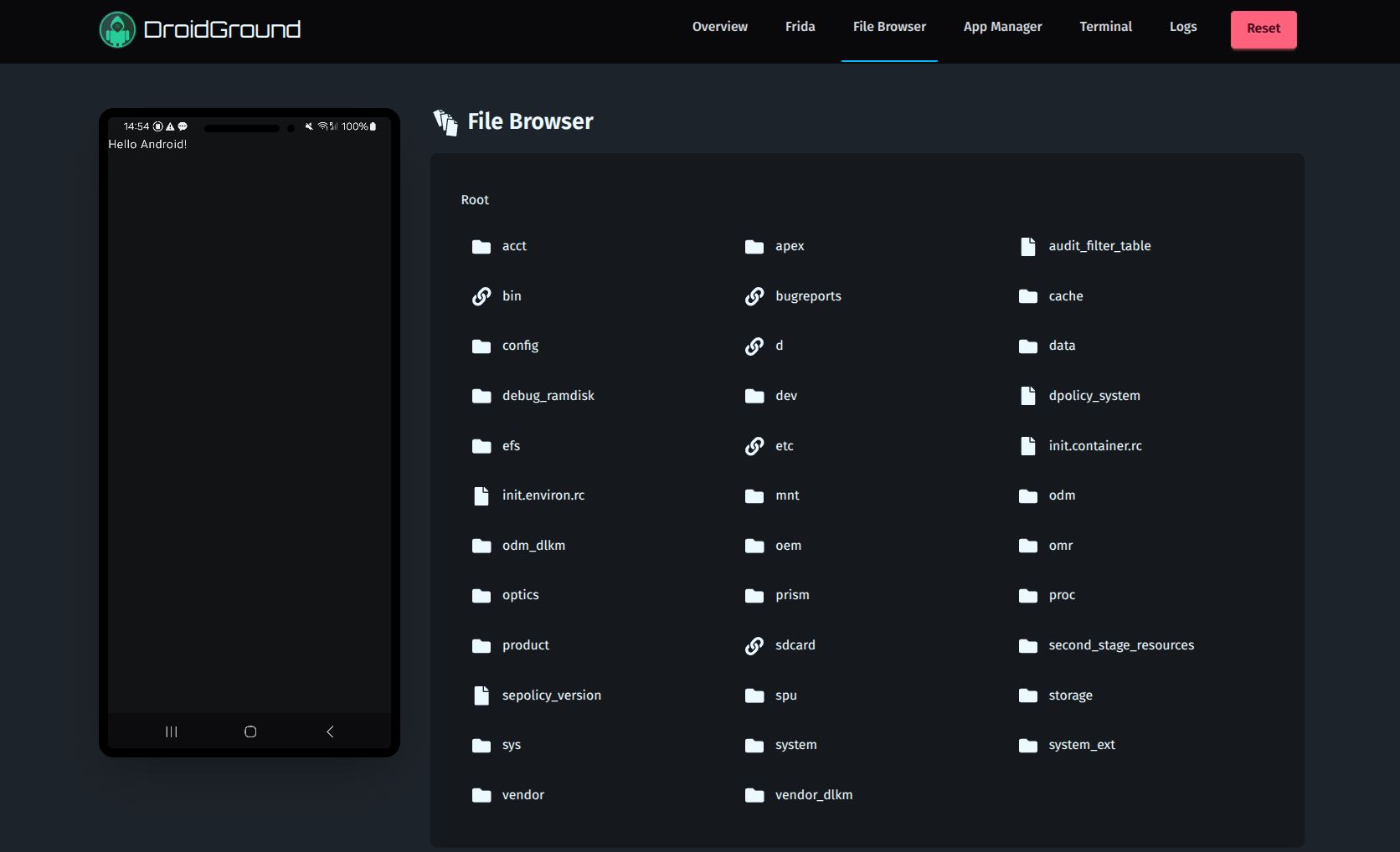
Task: Open the Frida tab
Action: tap(800, 26)
